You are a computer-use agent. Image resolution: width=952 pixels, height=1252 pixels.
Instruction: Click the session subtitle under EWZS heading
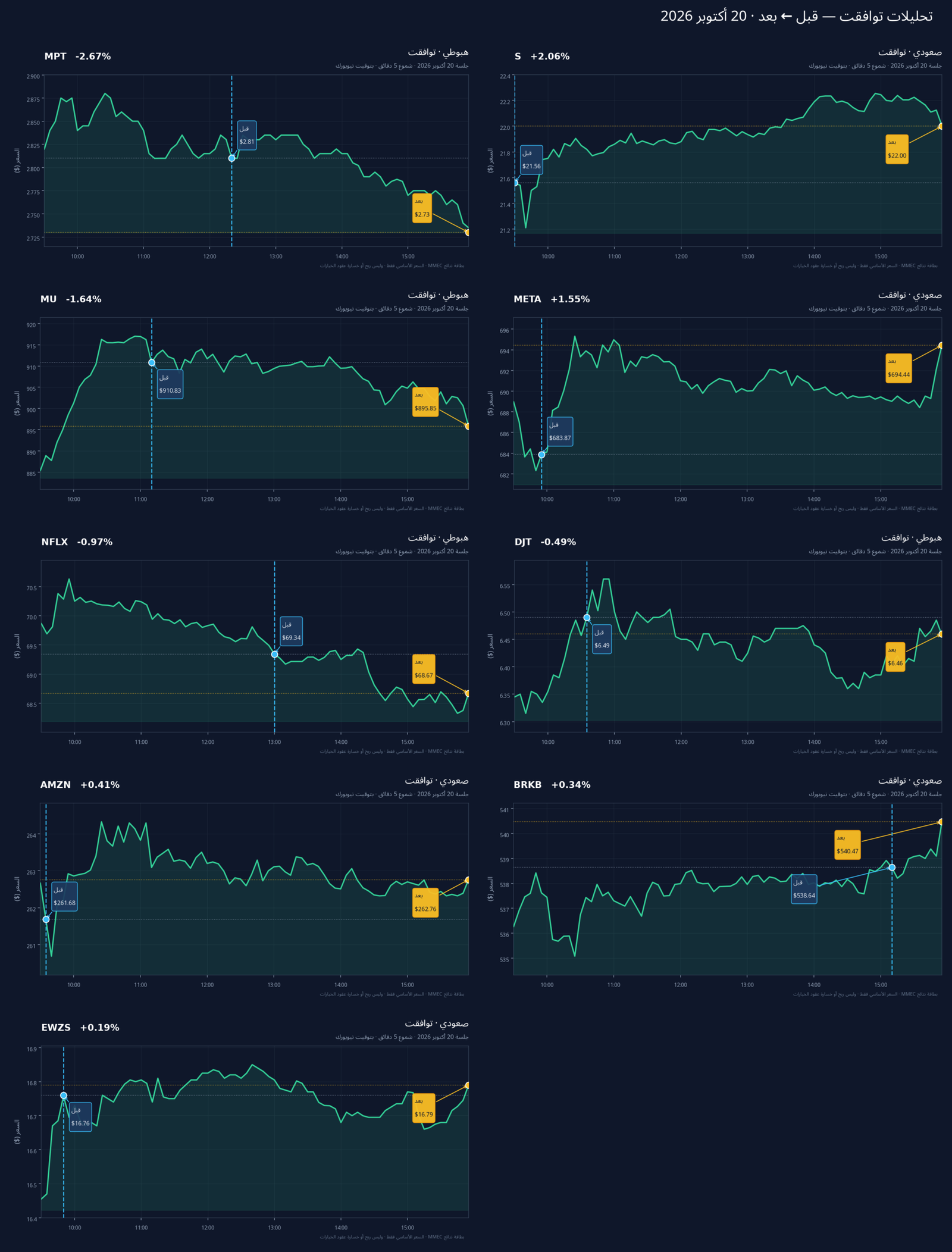point(402,1037)
